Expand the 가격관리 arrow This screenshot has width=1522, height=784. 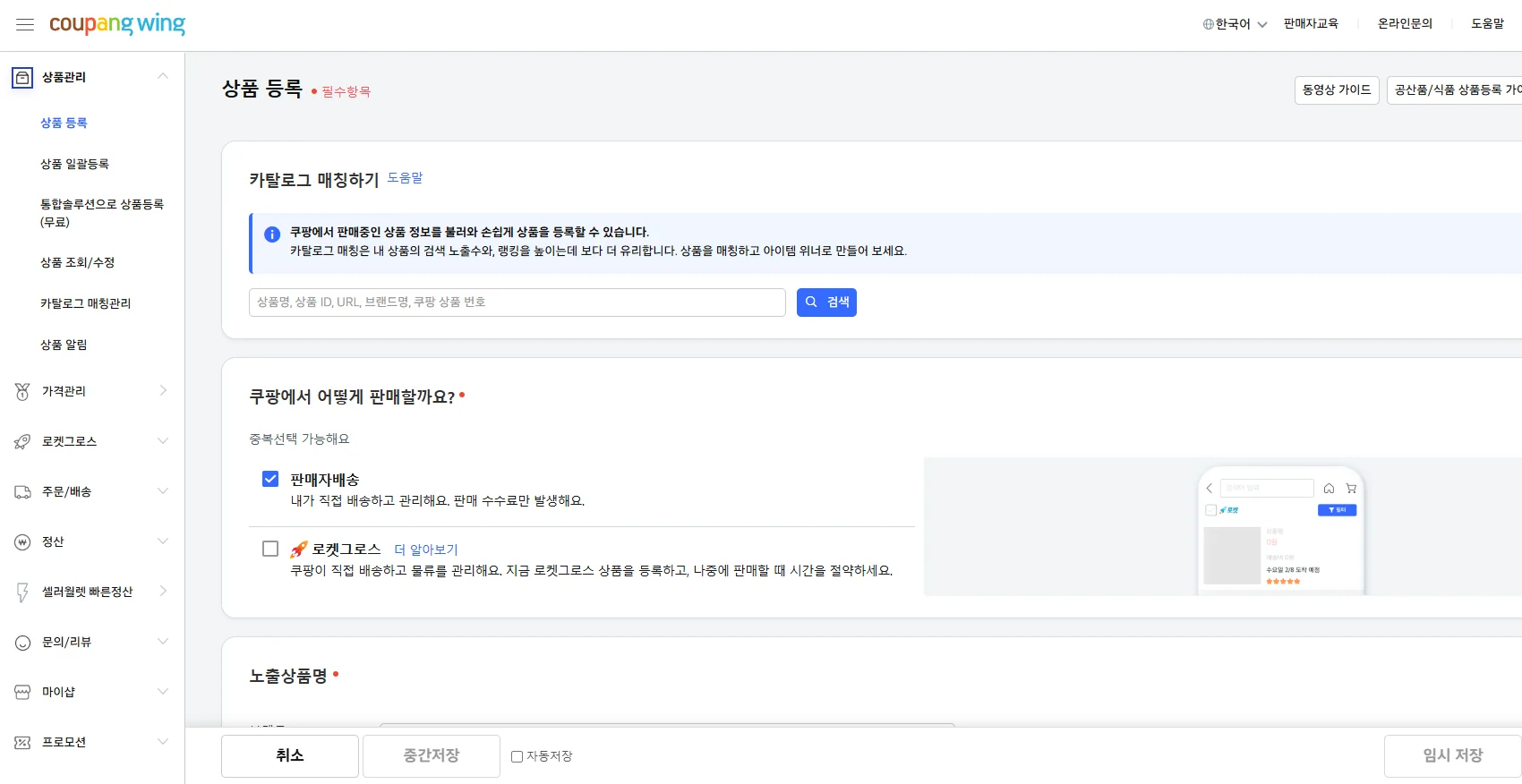pyautogui.click(x=163, y=390)
